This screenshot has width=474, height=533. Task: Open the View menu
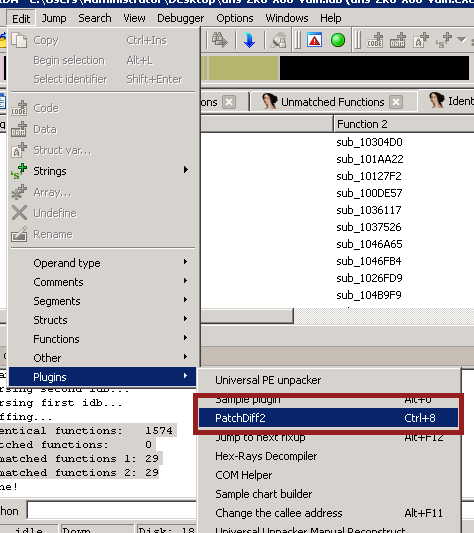tap(134, 18)
